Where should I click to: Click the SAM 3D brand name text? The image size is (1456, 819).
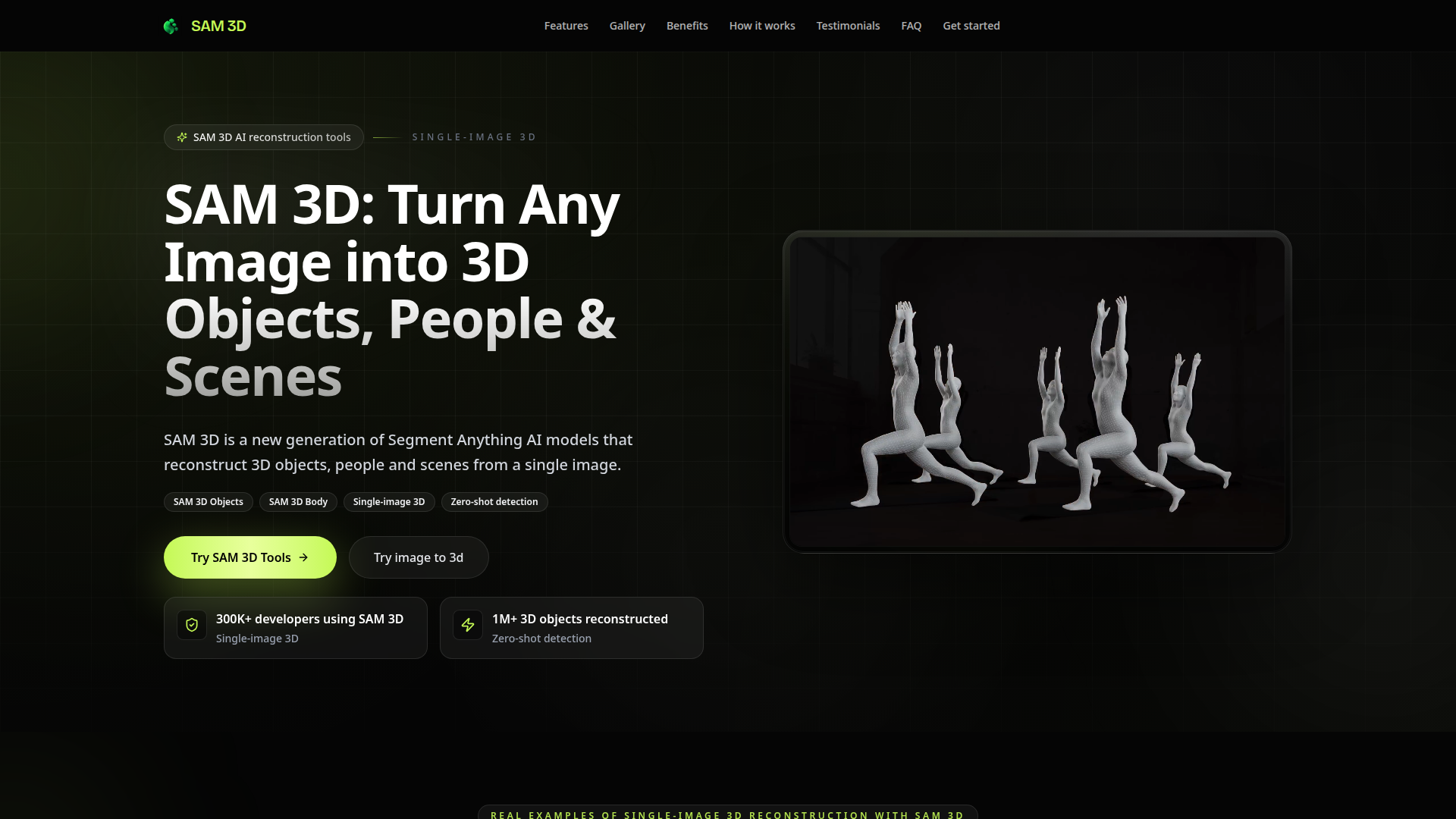coord(218,26)
